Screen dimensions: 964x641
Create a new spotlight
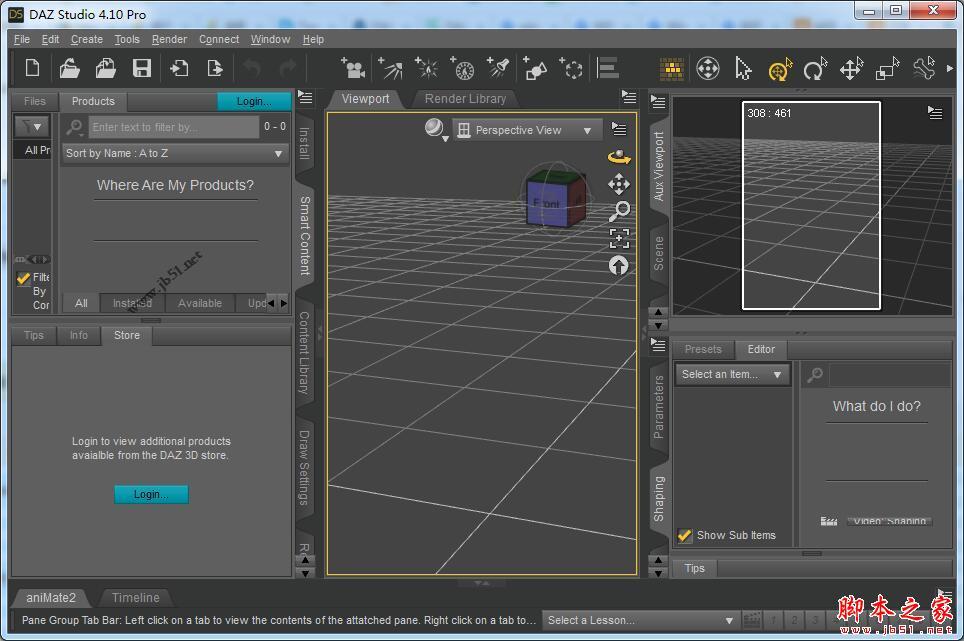(391, 68)
